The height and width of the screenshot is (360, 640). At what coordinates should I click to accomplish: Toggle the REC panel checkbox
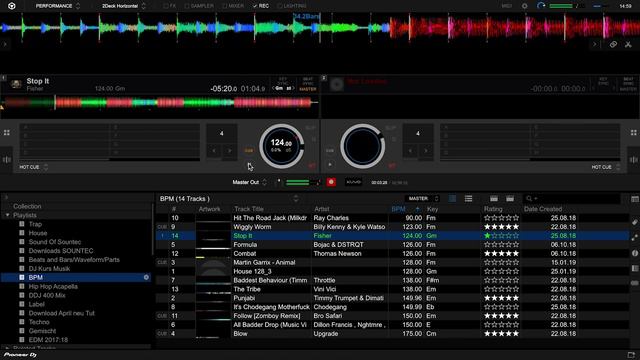(x=255, y=6)
